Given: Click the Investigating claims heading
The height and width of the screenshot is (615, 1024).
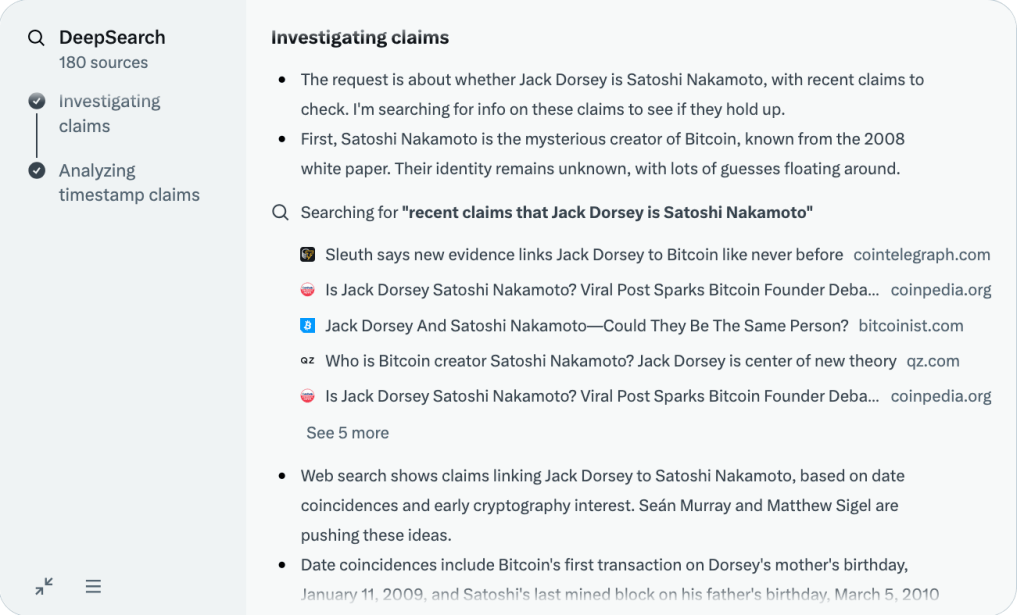Looking at the screenshot, I should coord(360,38).
